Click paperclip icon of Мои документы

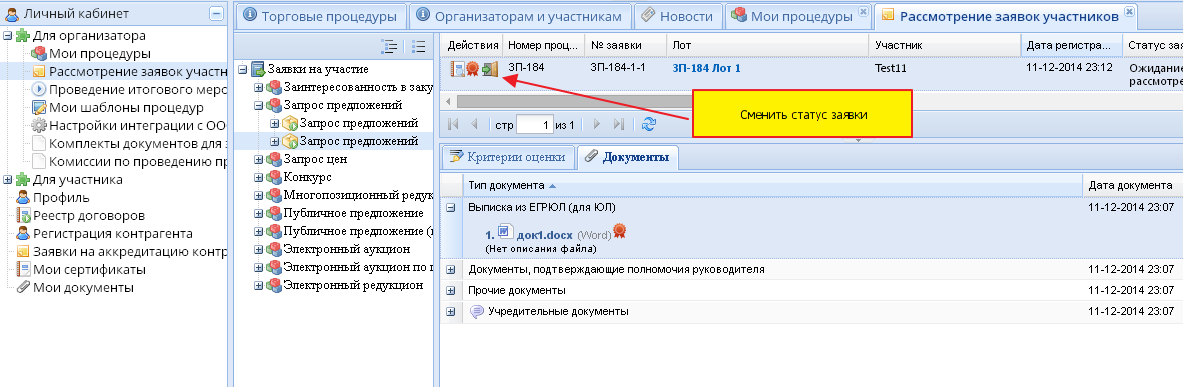click(x=23, y=287)
